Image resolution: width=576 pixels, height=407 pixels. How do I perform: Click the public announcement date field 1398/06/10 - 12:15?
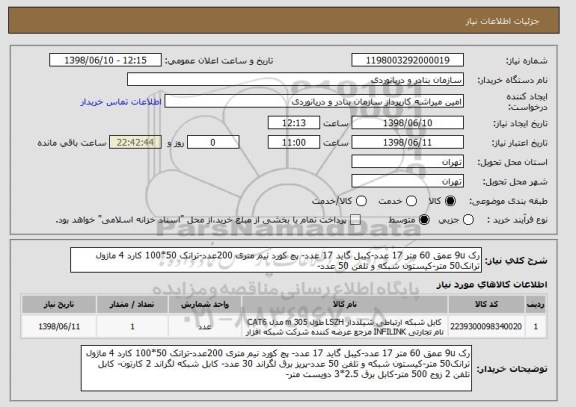105,60
